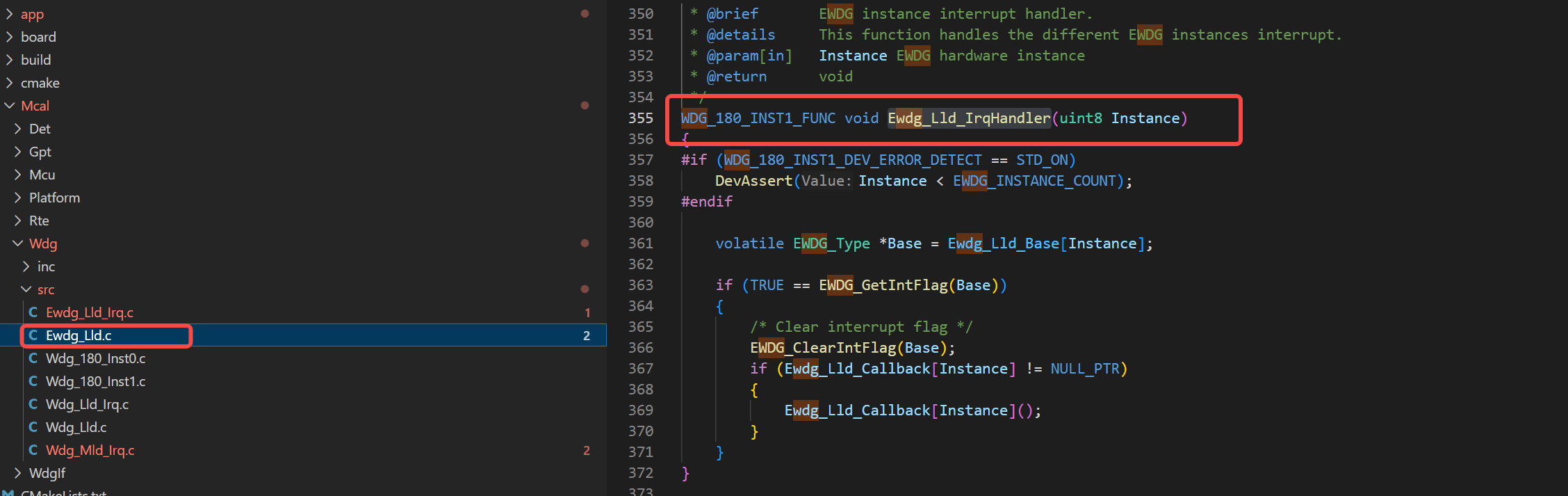Click EWDG_Type on line 361

pos(831,243)
